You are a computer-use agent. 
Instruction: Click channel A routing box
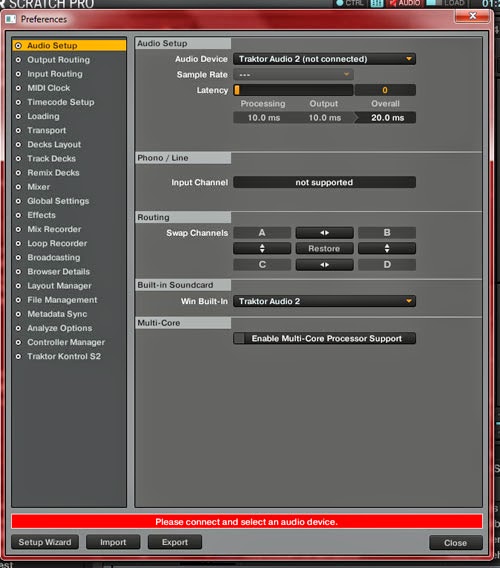click(262, 233)
